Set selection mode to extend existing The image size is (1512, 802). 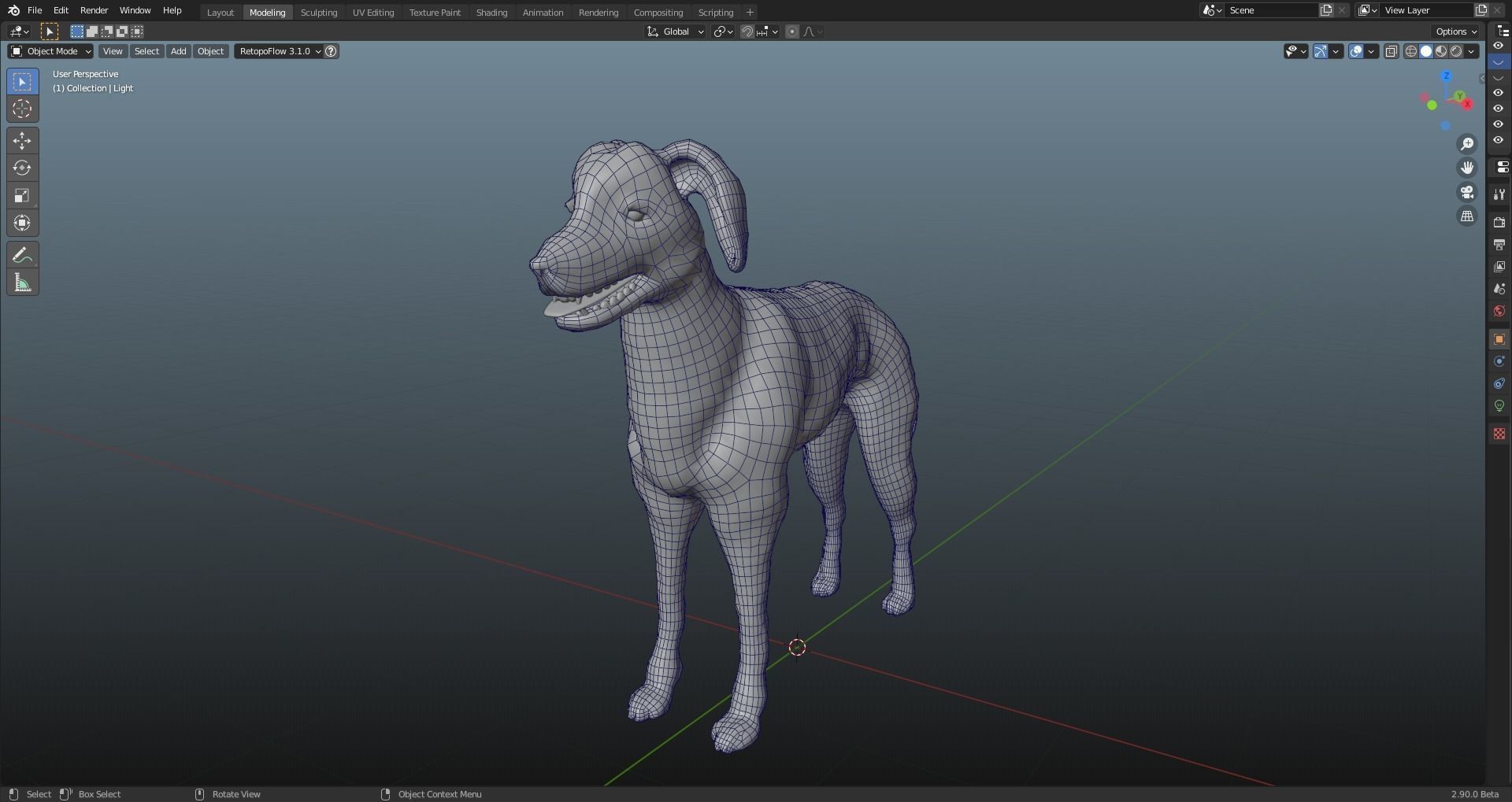pos(91,31)
